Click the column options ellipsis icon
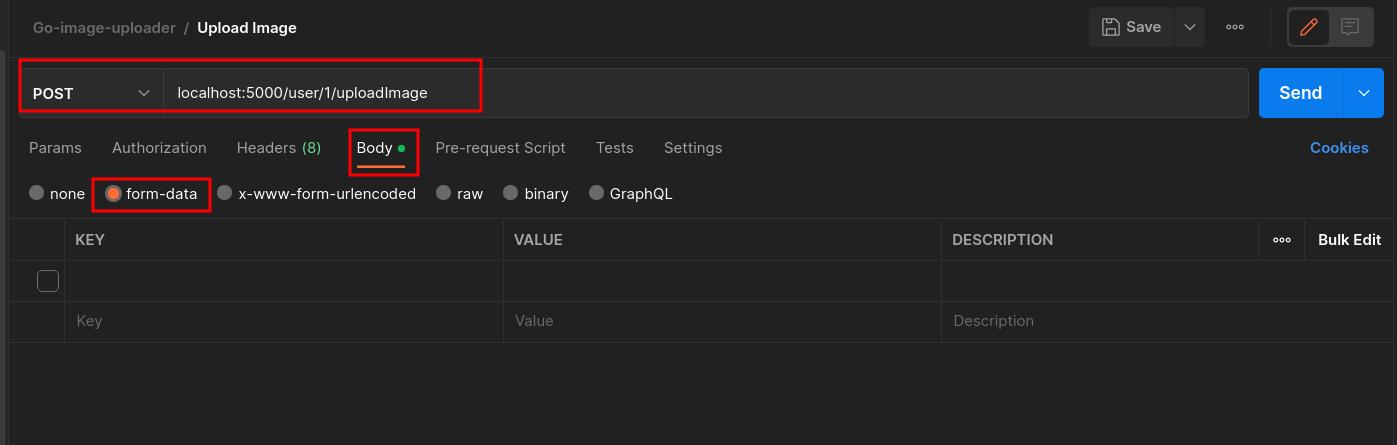 click(1281, 240)
